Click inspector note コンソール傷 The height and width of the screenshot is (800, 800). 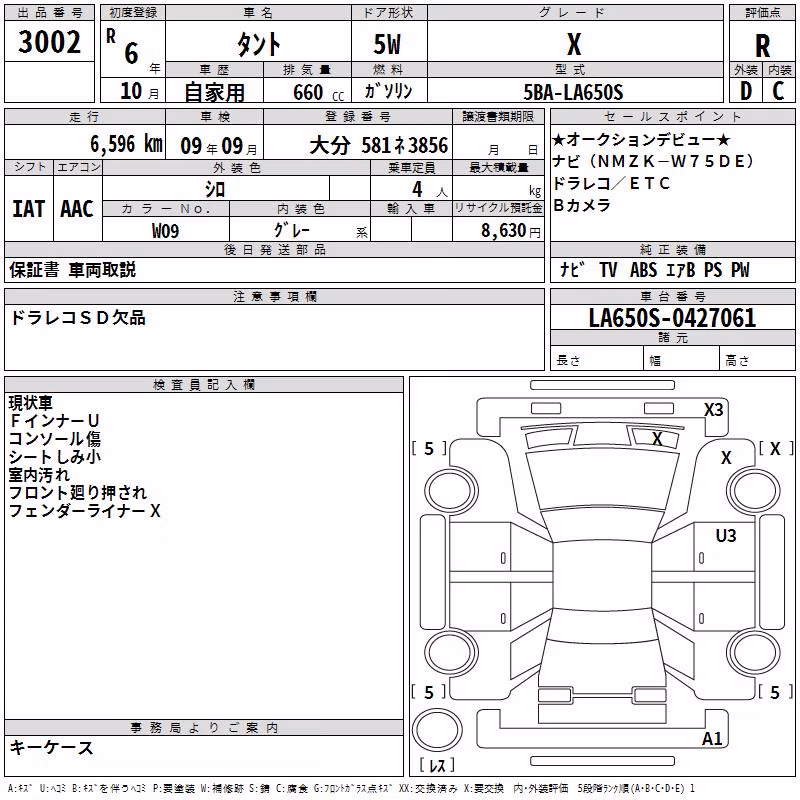click(55, 439)
